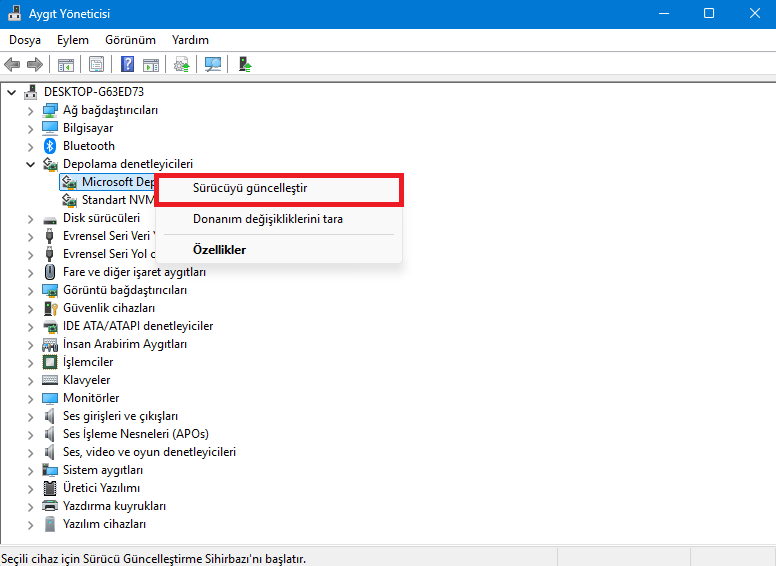Expand Yazılım cihazları category
The image size is (776, 566).
tap(31, 524)
